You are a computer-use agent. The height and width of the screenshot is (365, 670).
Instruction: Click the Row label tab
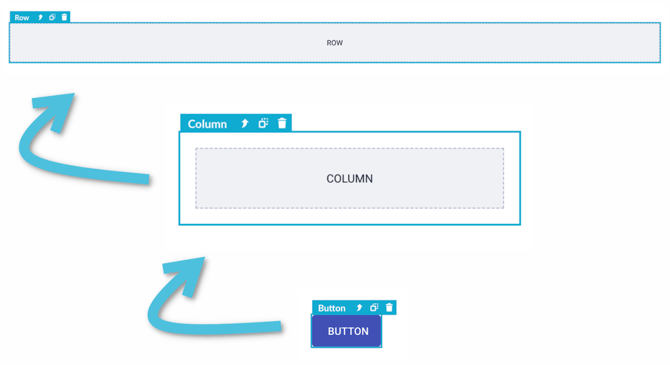[22, 18]
